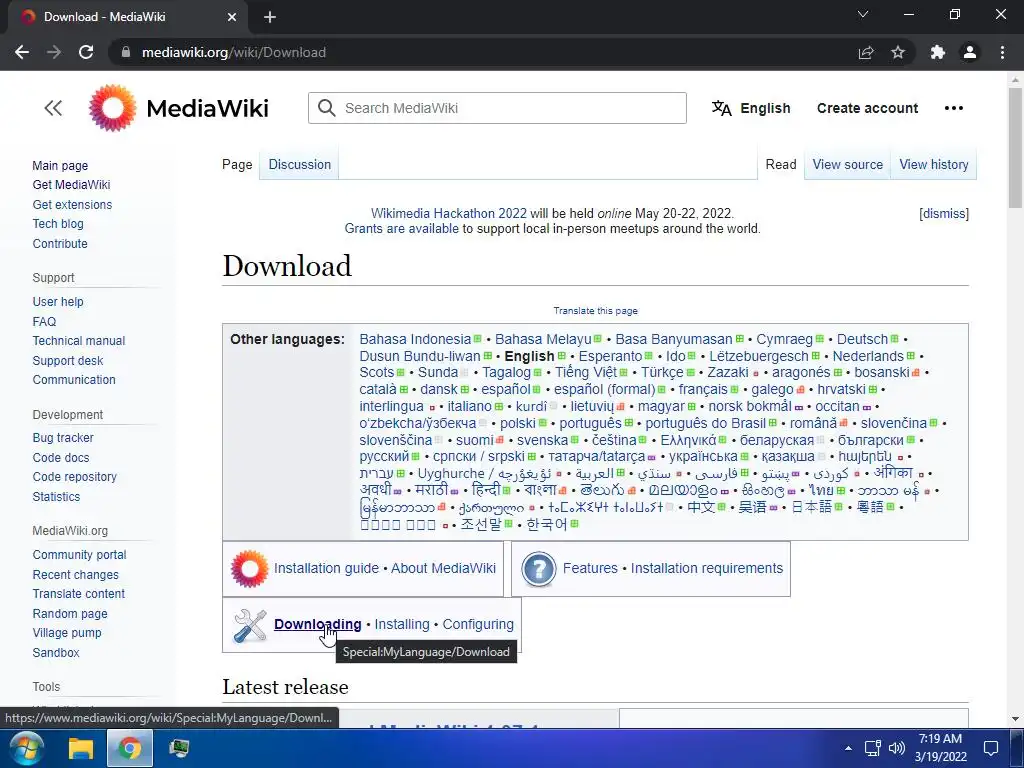The height and width of the screenshot is (768, 1024).
Task: Click the Create account link
Action: click(867, 108)
